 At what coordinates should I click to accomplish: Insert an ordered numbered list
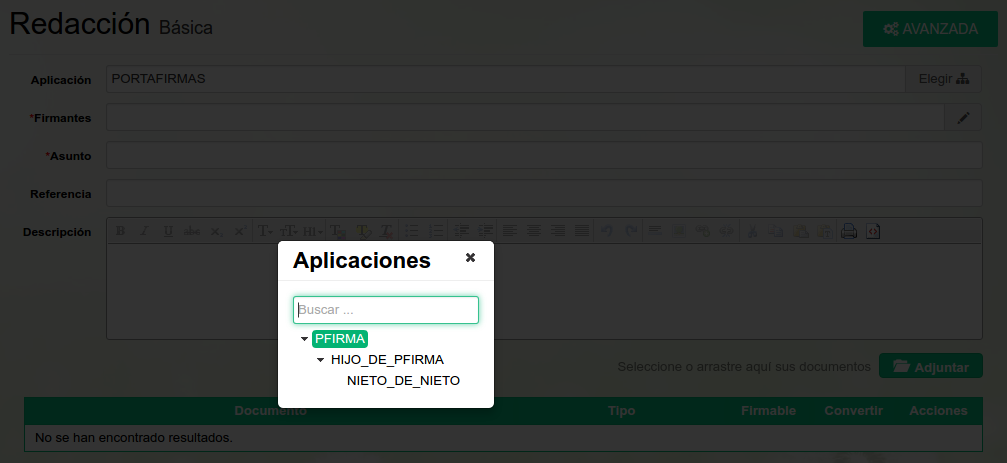[436, 231]
